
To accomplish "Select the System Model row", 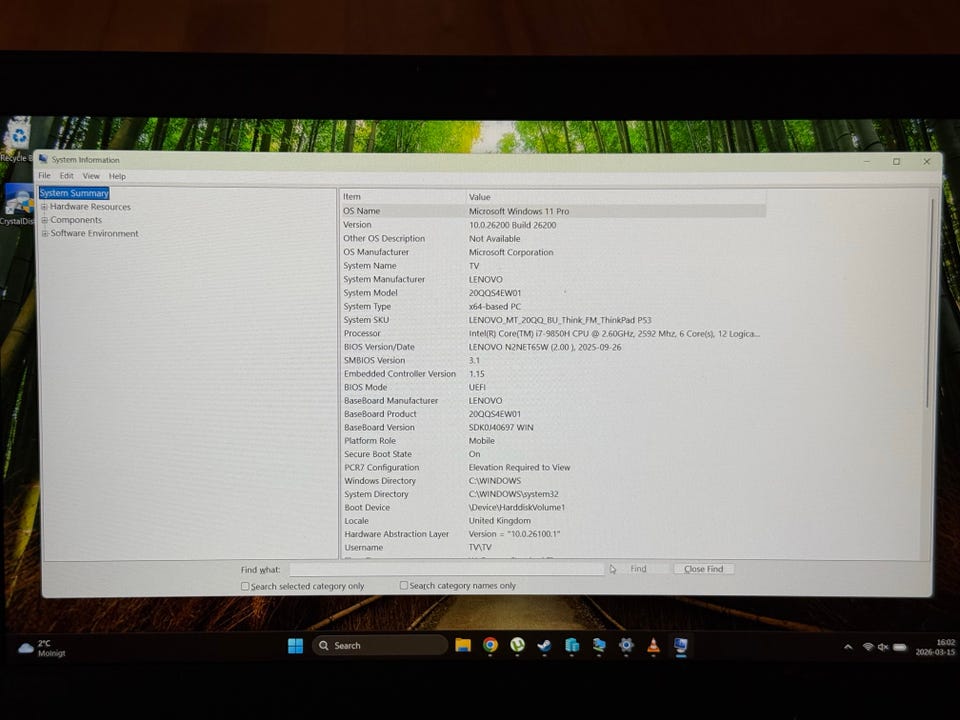I will click(x=553, y=293).
